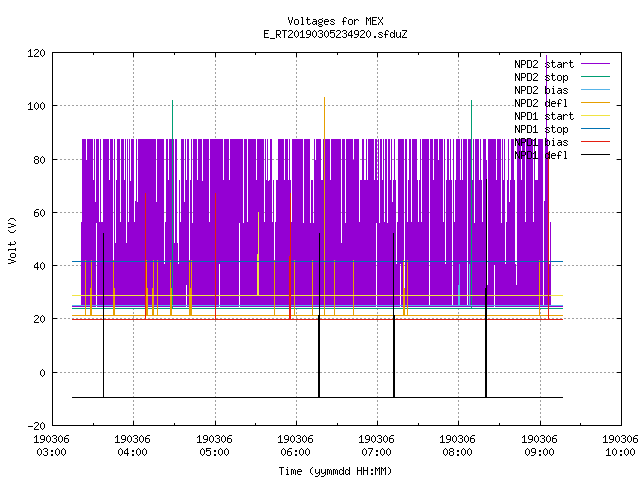This screenshot has height=480, width=640.
Task: Click the y-axis tick value 100
Action: [x=36, y=106]
